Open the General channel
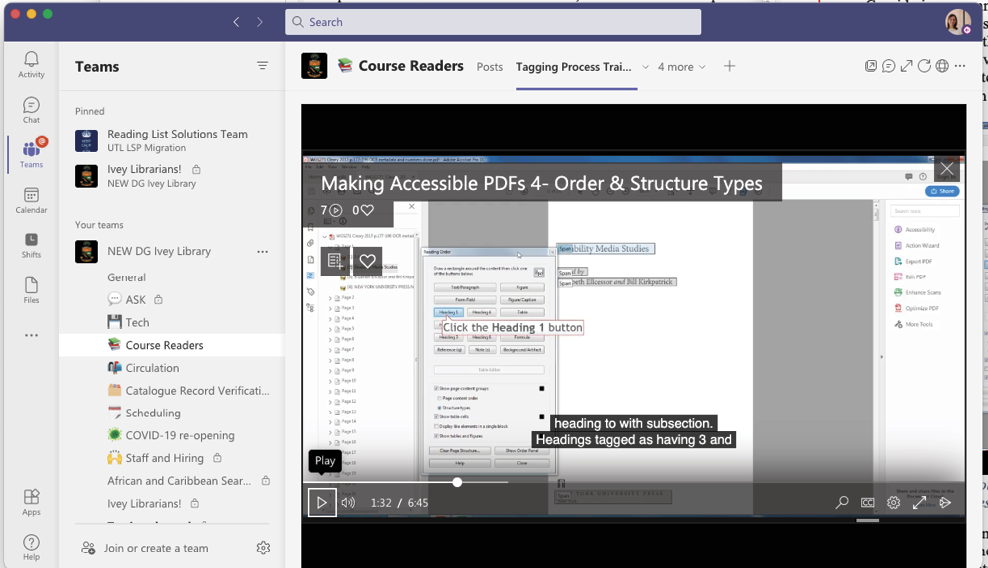 pyautogui.click(x=126, y=277)
